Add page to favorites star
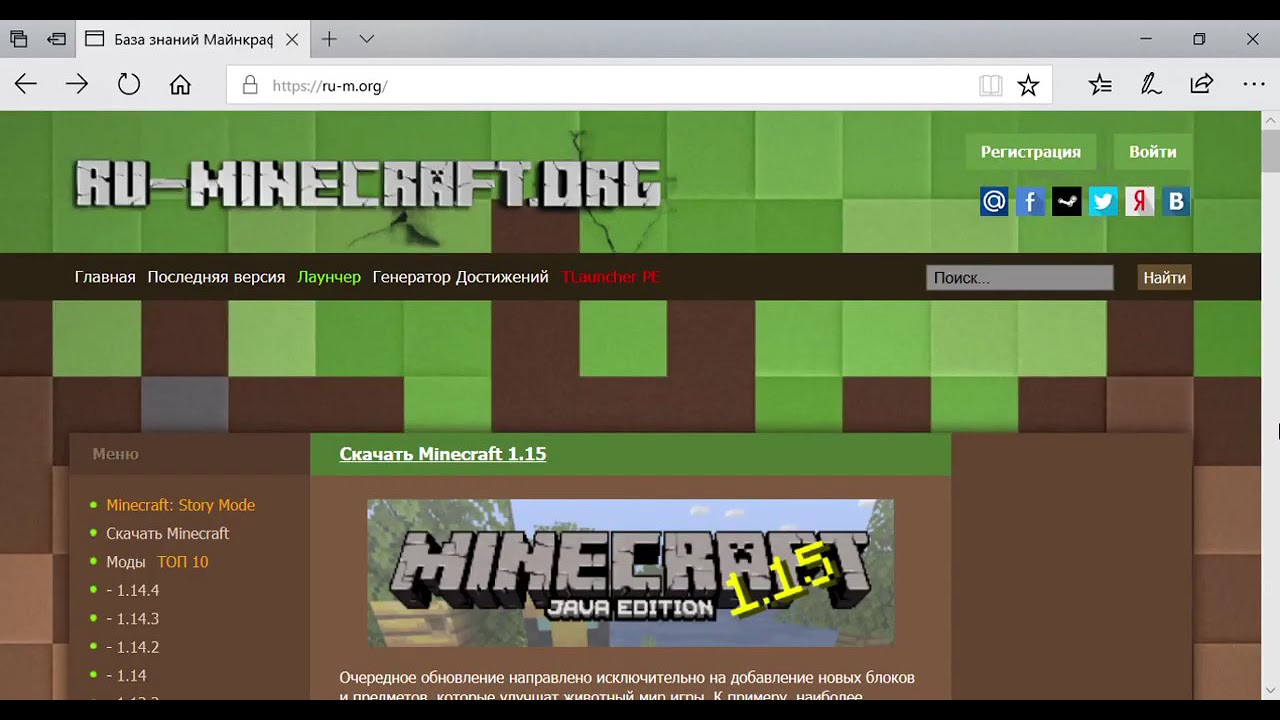Image resolution: width=1280 pixels, height=720 pixels. point(1028,86)
